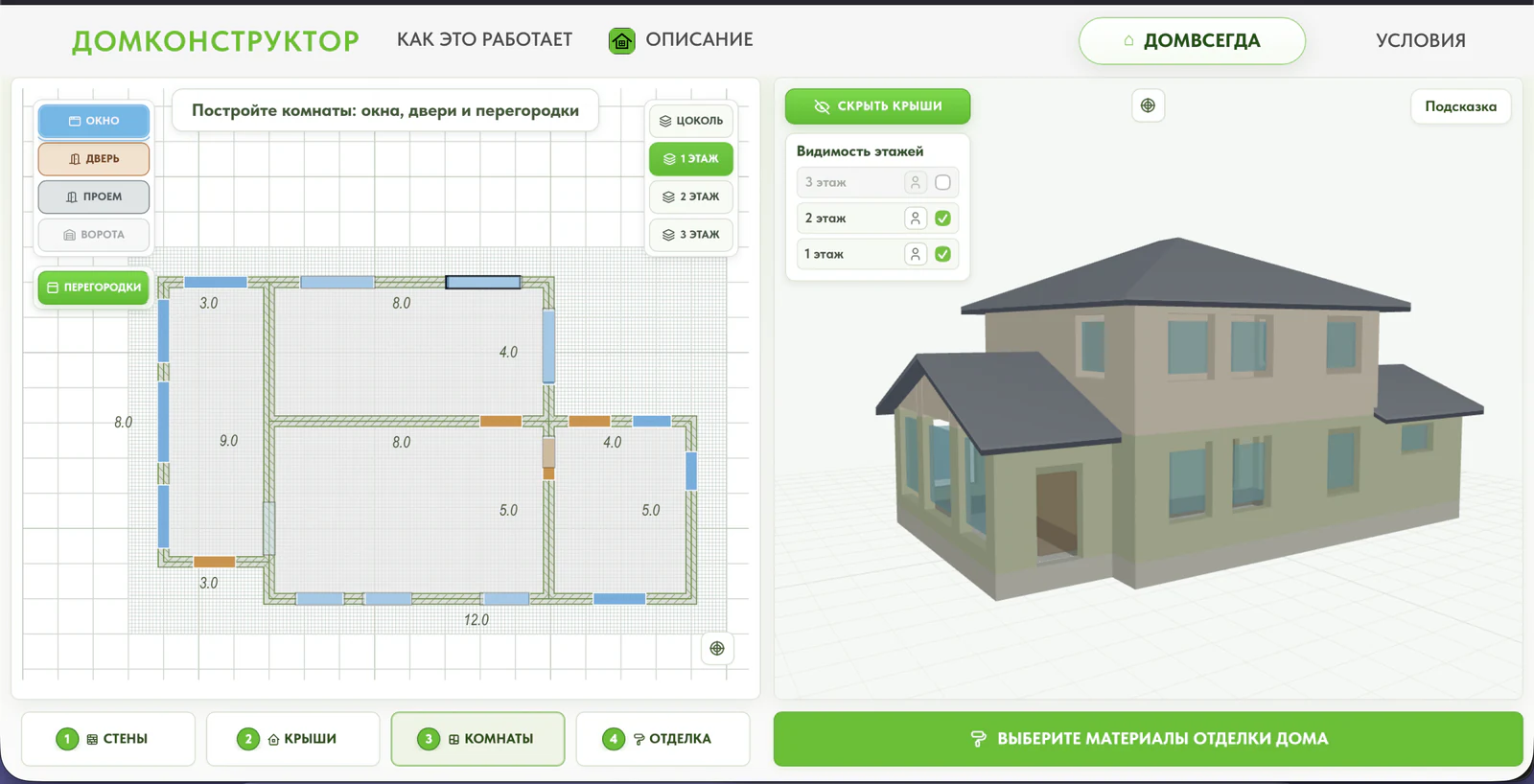Select the ОКНО window tool
1534x784 pixels.
(94, 121)
